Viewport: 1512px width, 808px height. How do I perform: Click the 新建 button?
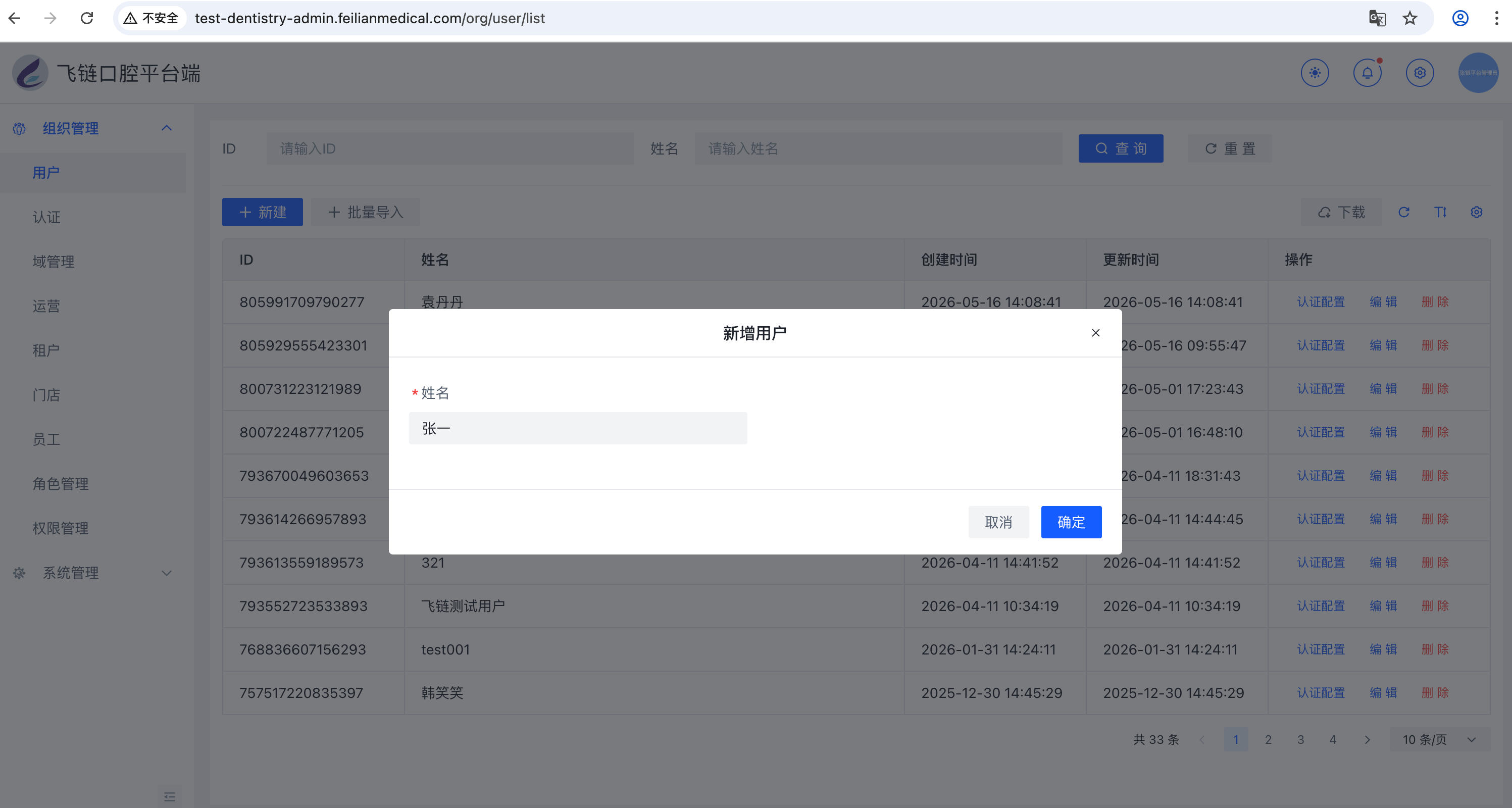pyautogui.click(x=263, y=212)
